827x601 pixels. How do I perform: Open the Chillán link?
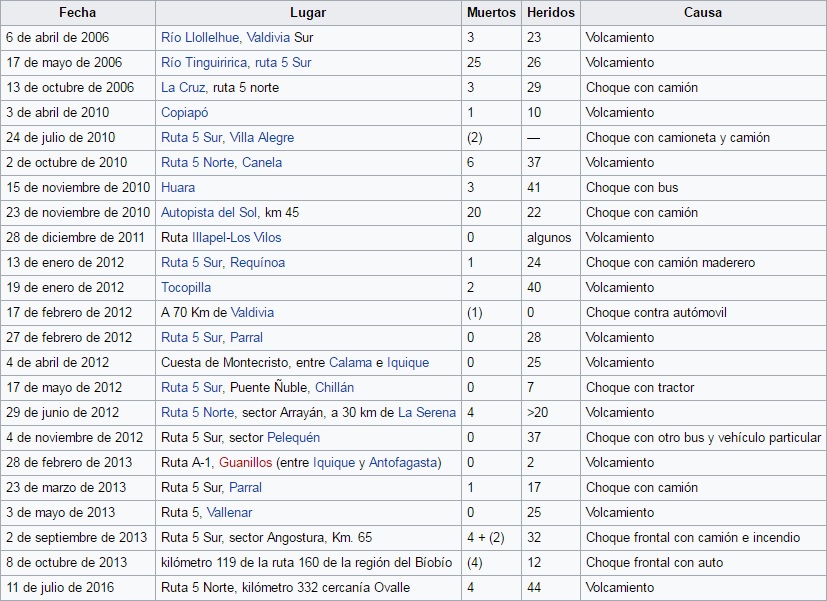[x=334, y=387]
